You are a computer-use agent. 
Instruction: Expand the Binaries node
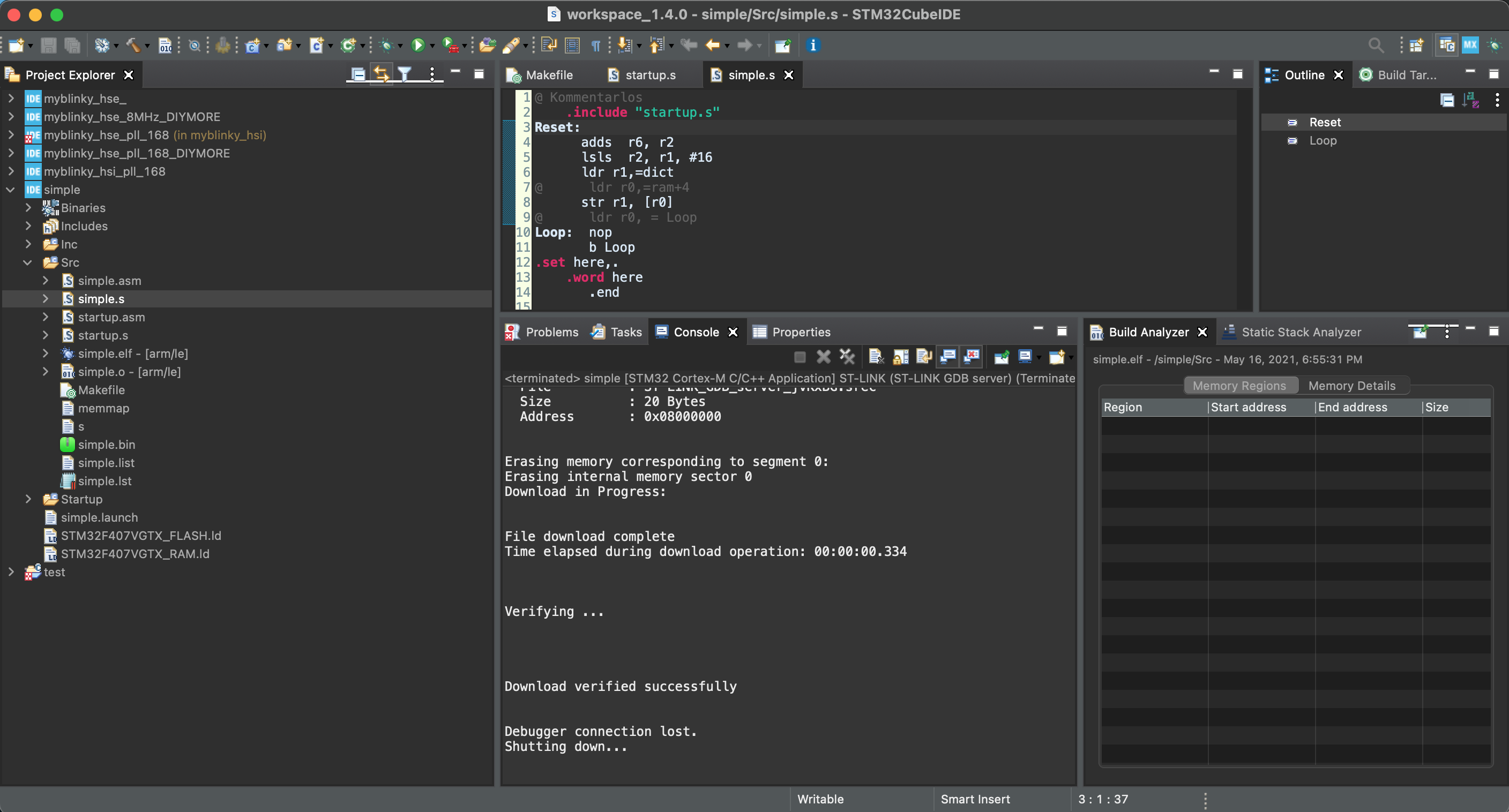[27, 208]
